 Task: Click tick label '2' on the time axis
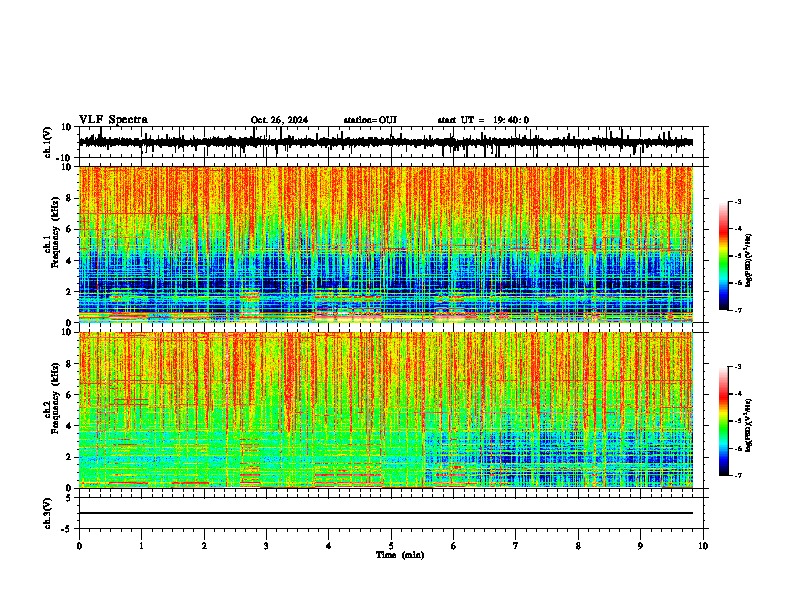pyautogui.click(x=204, y=546)
